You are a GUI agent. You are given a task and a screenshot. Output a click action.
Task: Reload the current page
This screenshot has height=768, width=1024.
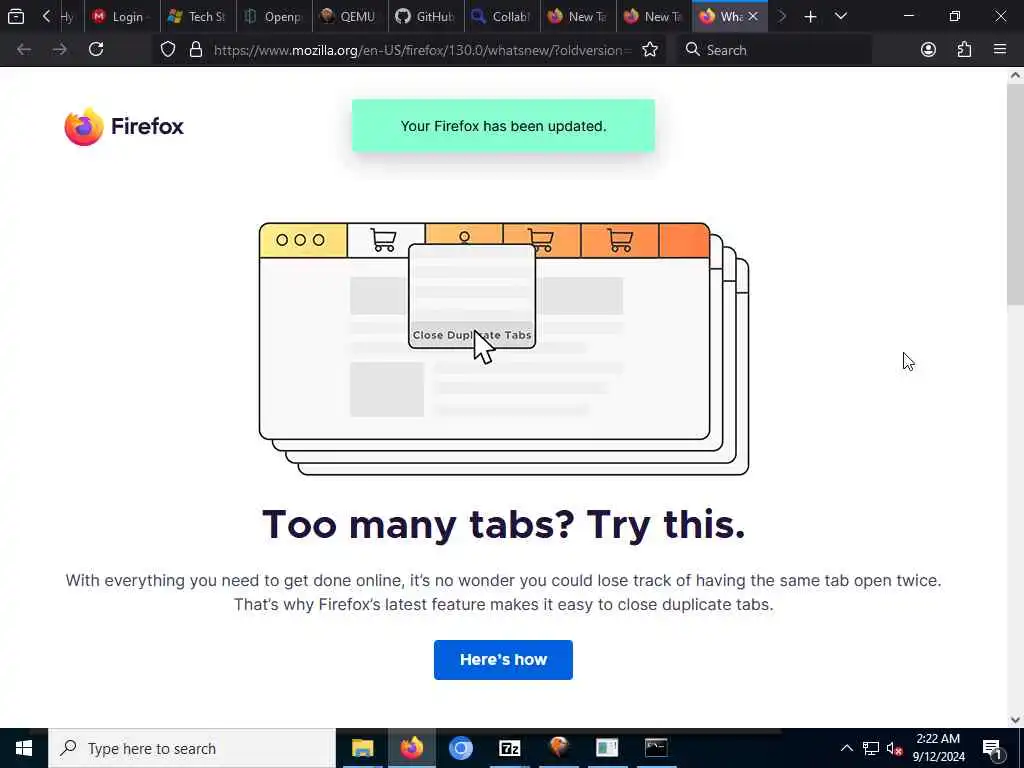(96, 50)
